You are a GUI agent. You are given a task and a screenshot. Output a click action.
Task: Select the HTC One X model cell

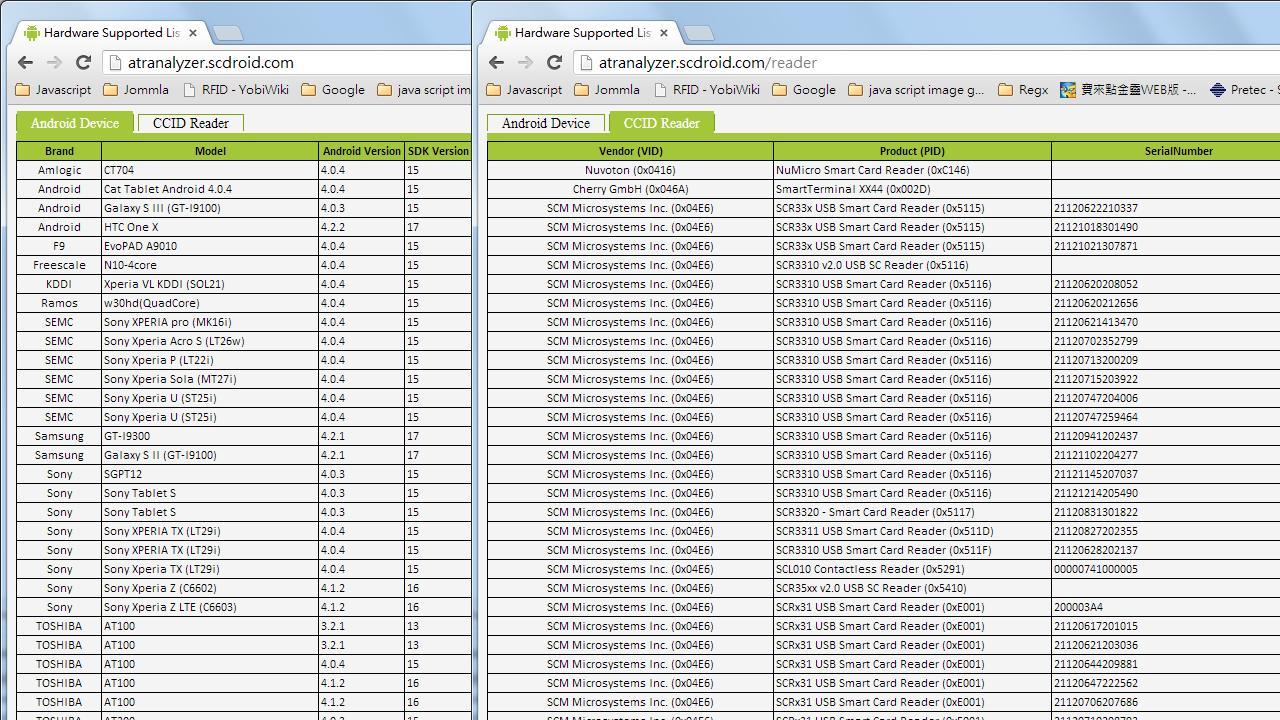click(x=210, y=227)
